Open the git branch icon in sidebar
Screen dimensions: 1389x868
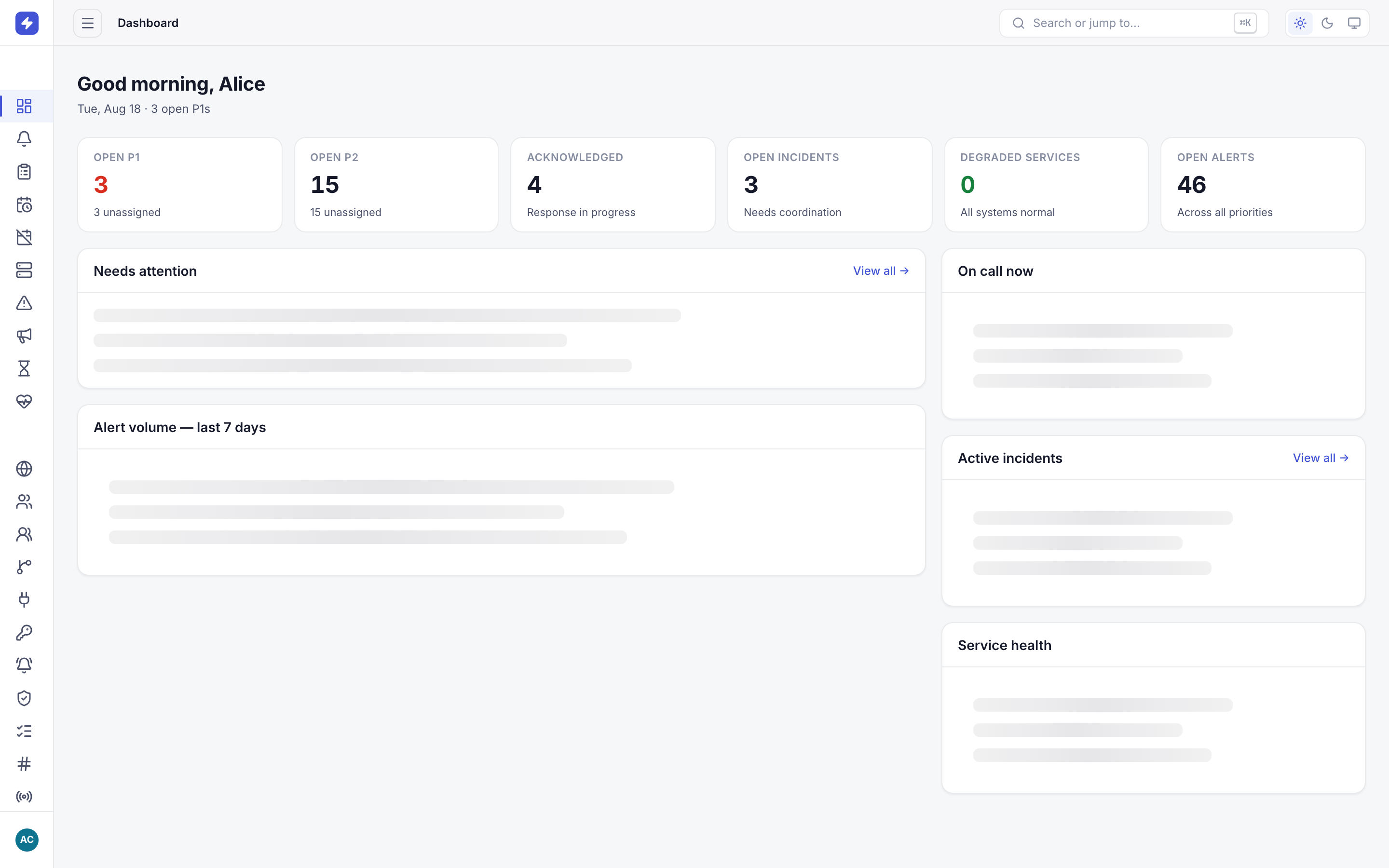coord(24,567)
